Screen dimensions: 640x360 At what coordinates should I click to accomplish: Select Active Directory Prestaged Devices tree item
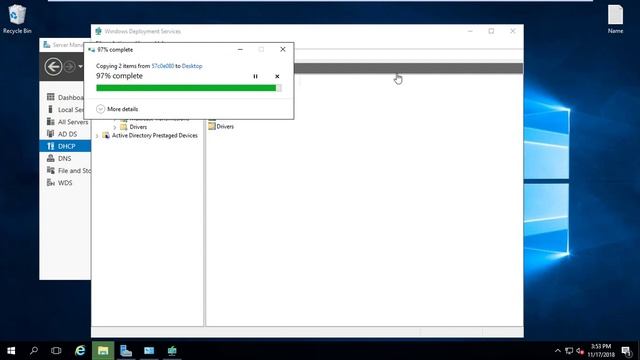pos(155,136)
